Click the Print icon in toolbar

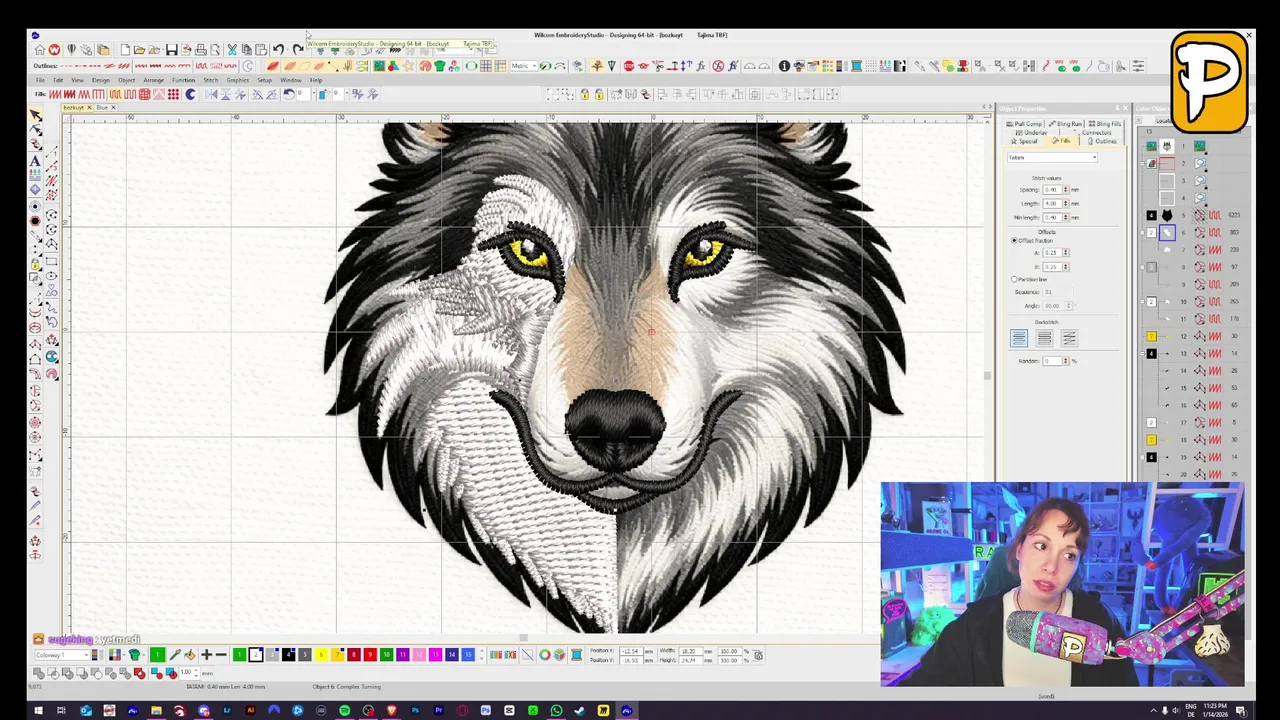coord(201,50)
